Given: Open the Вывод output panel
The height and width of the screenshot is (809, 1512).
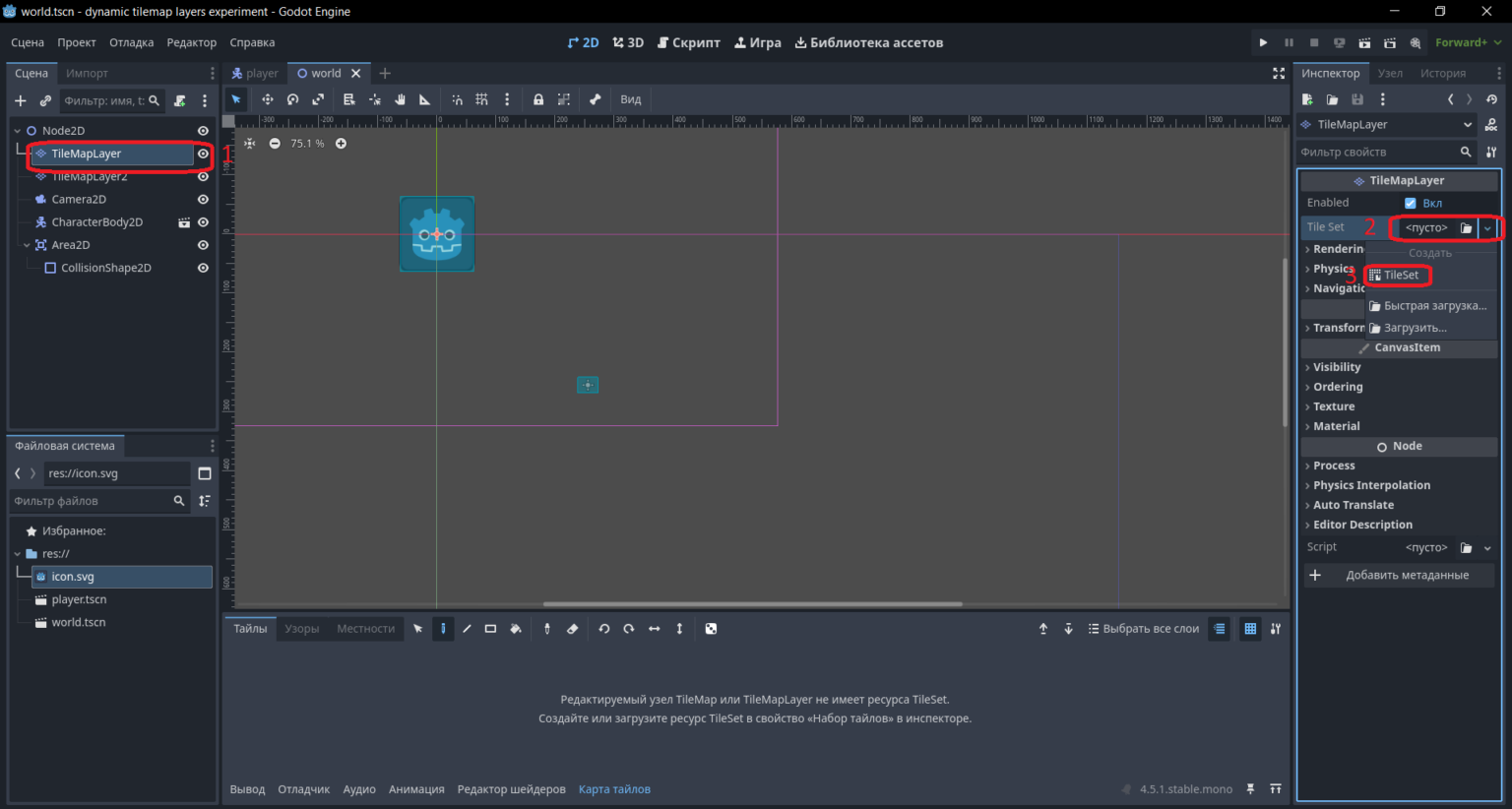Looking at the screenshot, I should [247, 789].
